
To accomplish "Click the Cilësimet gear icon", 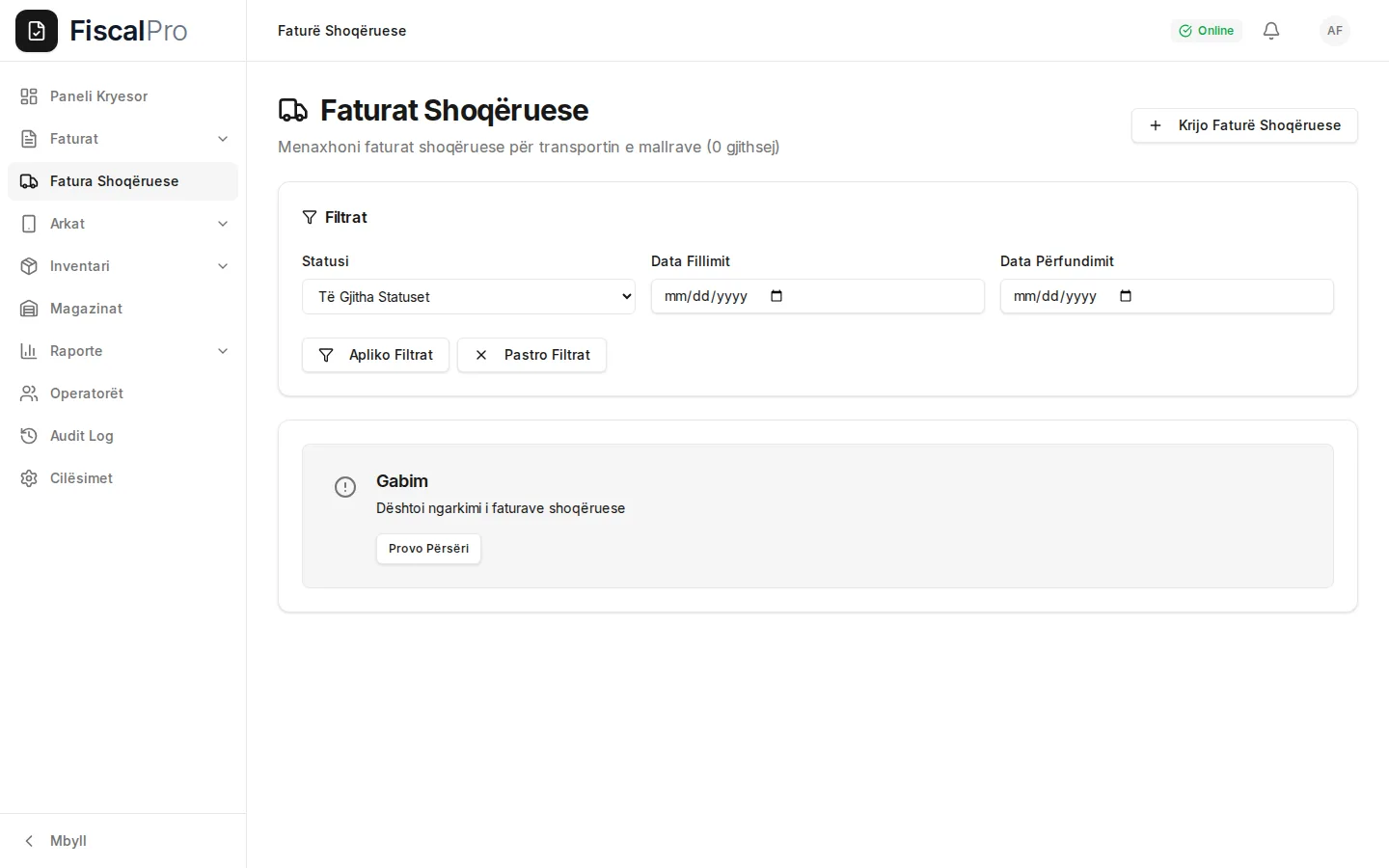I will coord(29,478).
